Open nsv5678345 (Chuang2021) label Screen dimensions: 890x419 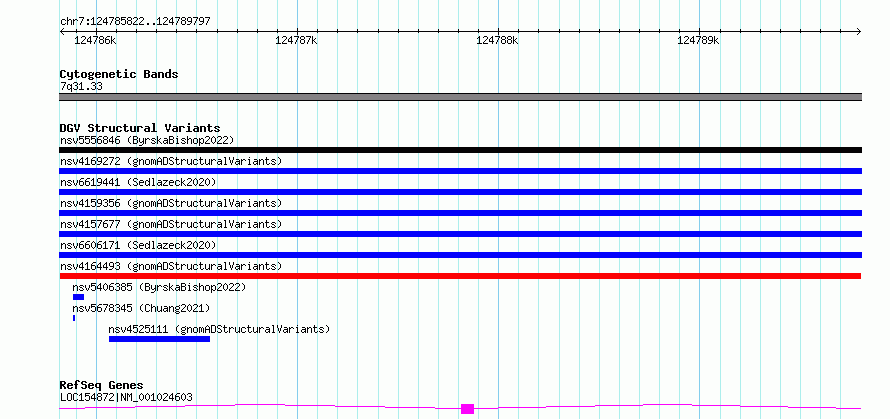141,308
